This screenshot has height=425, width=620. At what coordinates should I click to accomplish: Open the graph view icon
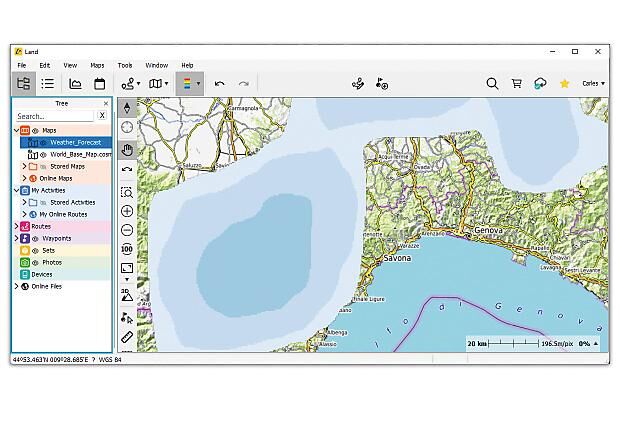(x=75, y=83)
